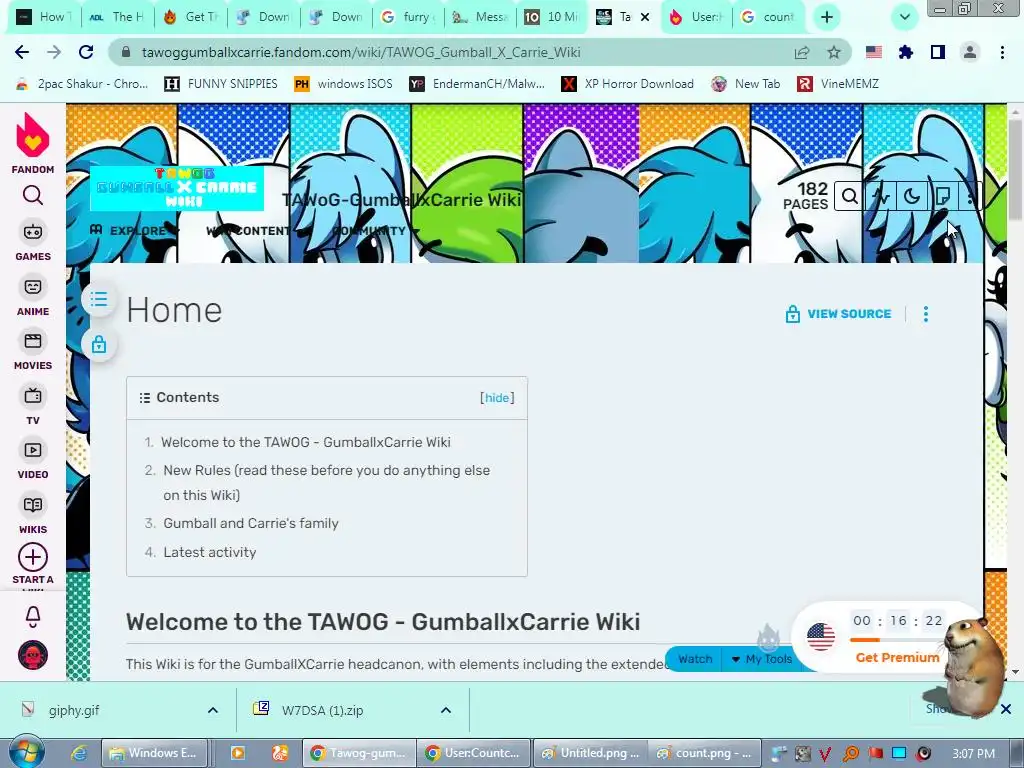Open page options three-dot menu
Screen dimensions: 1024x768
click(925, 314)
